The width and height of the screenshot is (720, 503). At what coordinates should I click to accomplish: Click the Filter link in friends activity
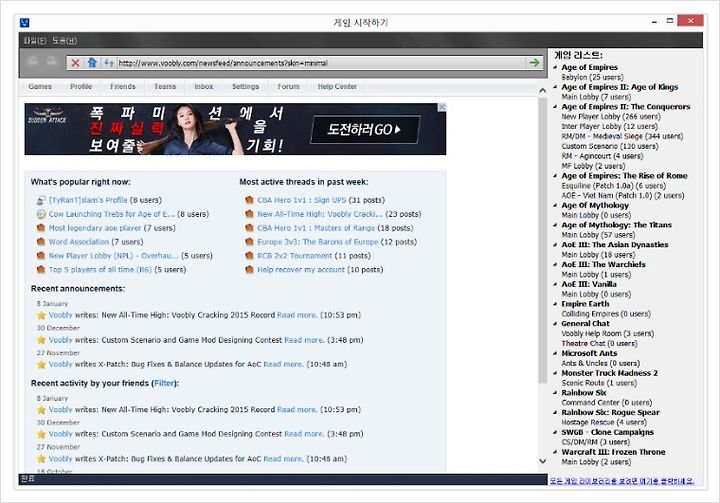click(164, 383)
